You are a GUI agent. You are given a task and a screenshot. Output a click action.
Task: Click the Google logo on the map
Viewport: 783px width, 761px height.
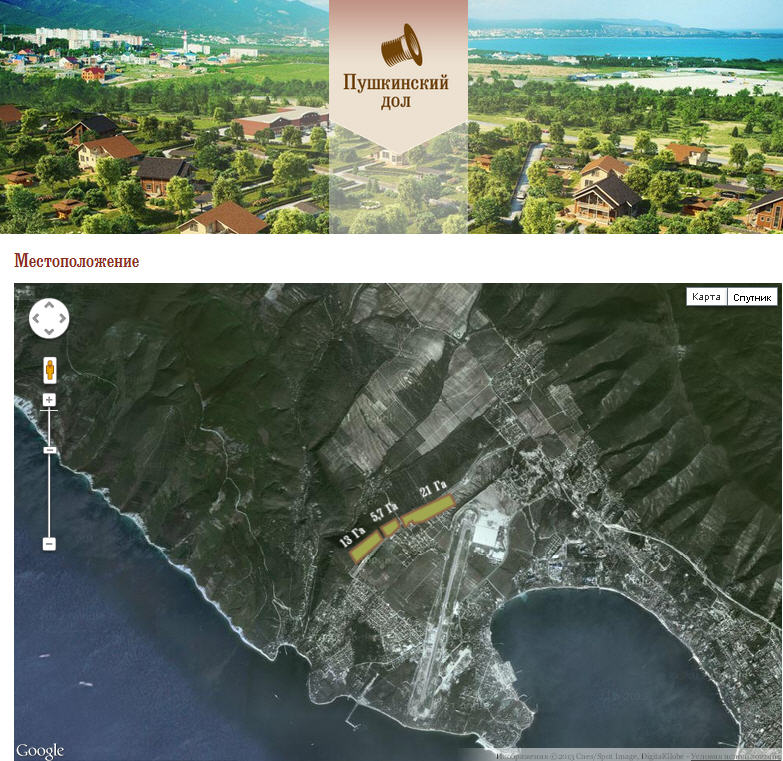coord(40,751)
